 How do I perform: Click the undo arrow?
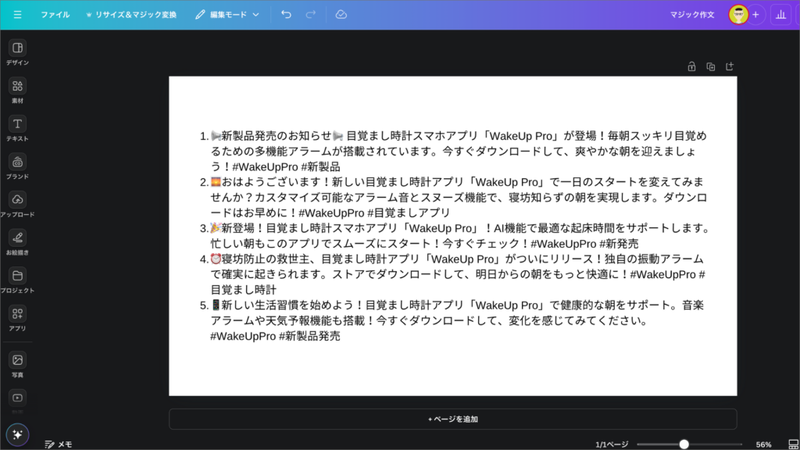(286, 15)
